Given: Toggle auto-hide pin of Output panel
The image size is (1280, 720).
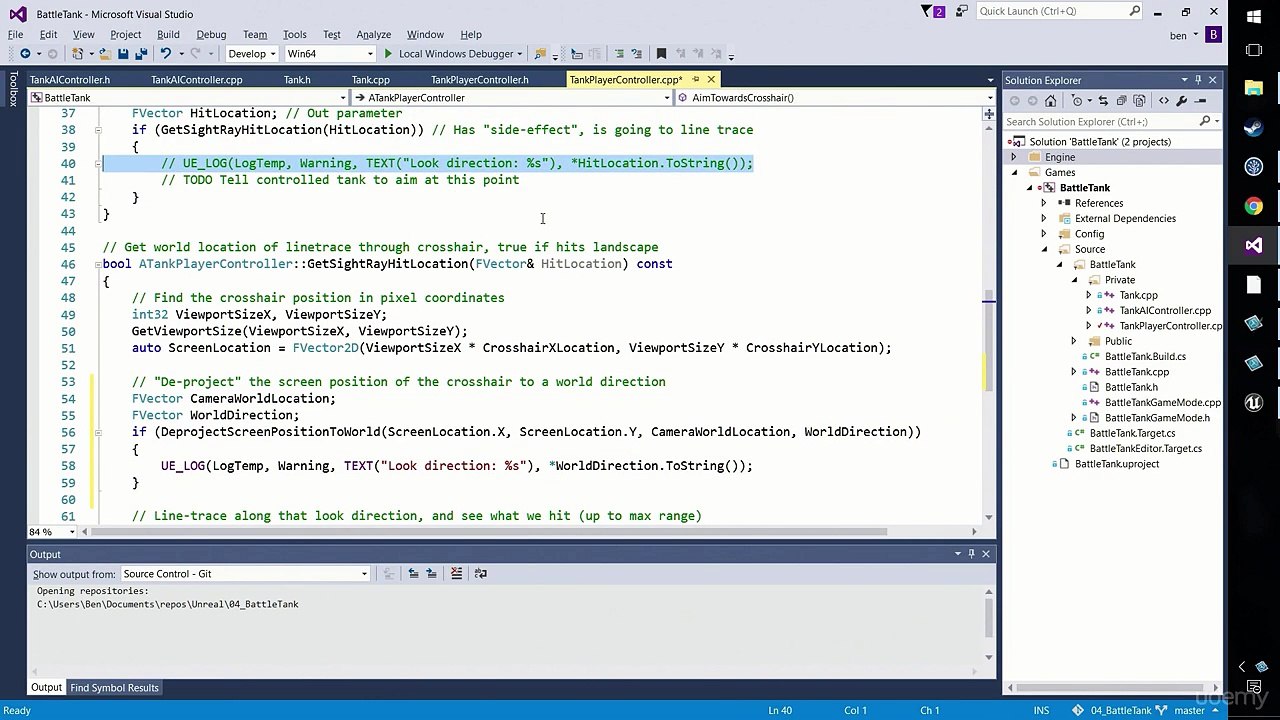Looking at the screenshot, I should coord(971,554).
